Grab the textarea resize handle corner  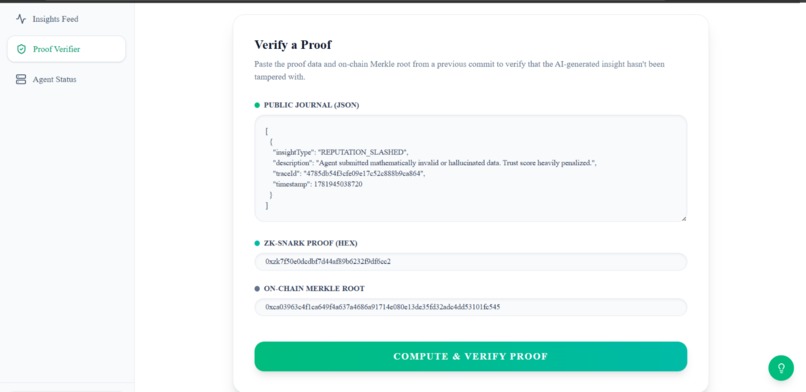[684, 218]
